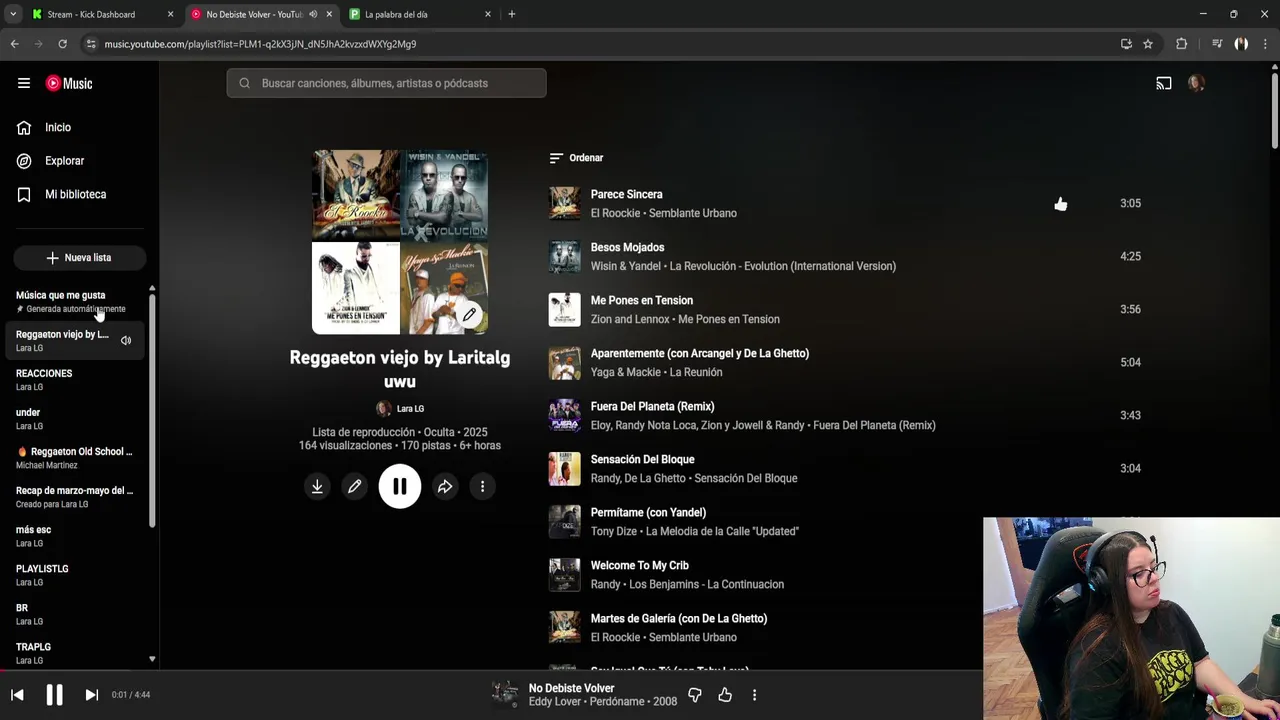Open the Ordenar sort menu
The image size is (1280, 720).
(x=576, y=158)
